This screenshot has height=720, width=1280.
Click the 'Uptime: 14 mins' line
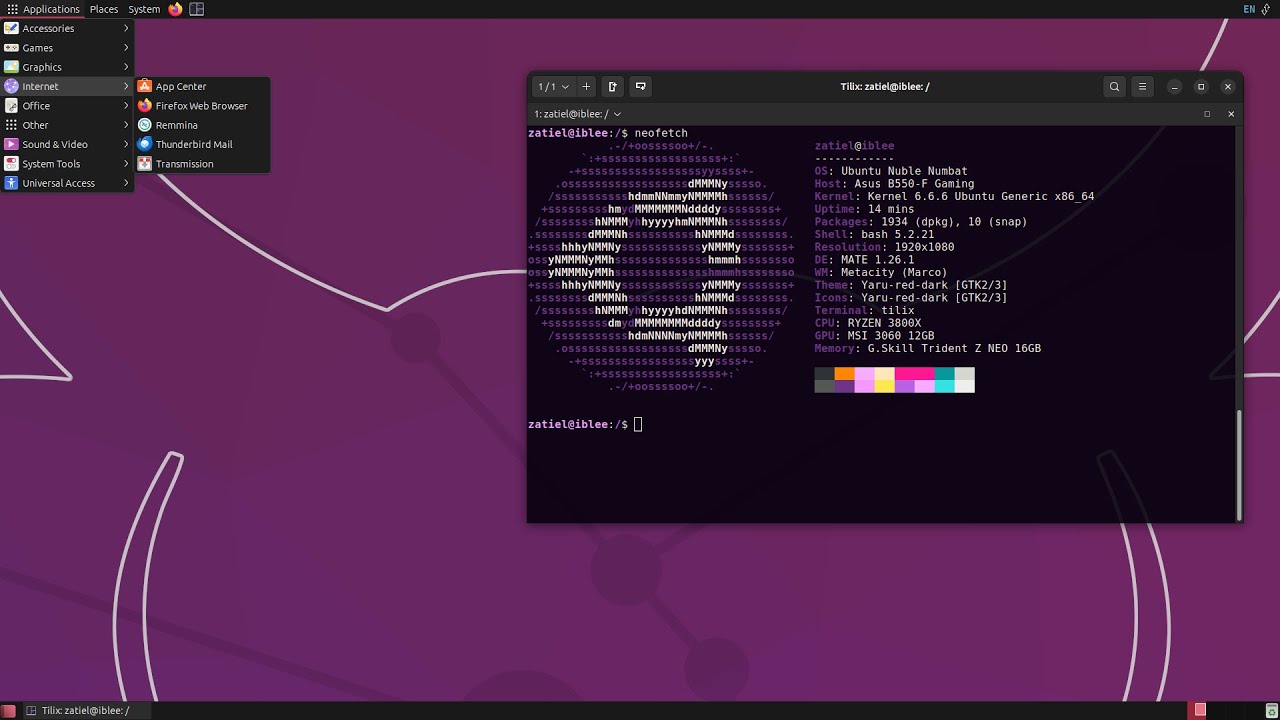click(864, 209)
